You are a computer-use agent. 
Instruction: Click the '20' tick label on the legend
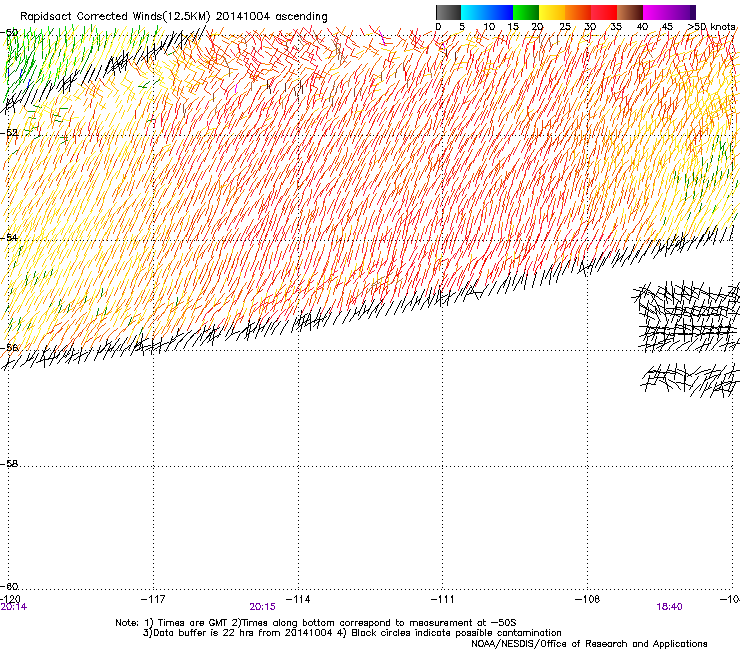pyautogui.click(x=537, y=27)
